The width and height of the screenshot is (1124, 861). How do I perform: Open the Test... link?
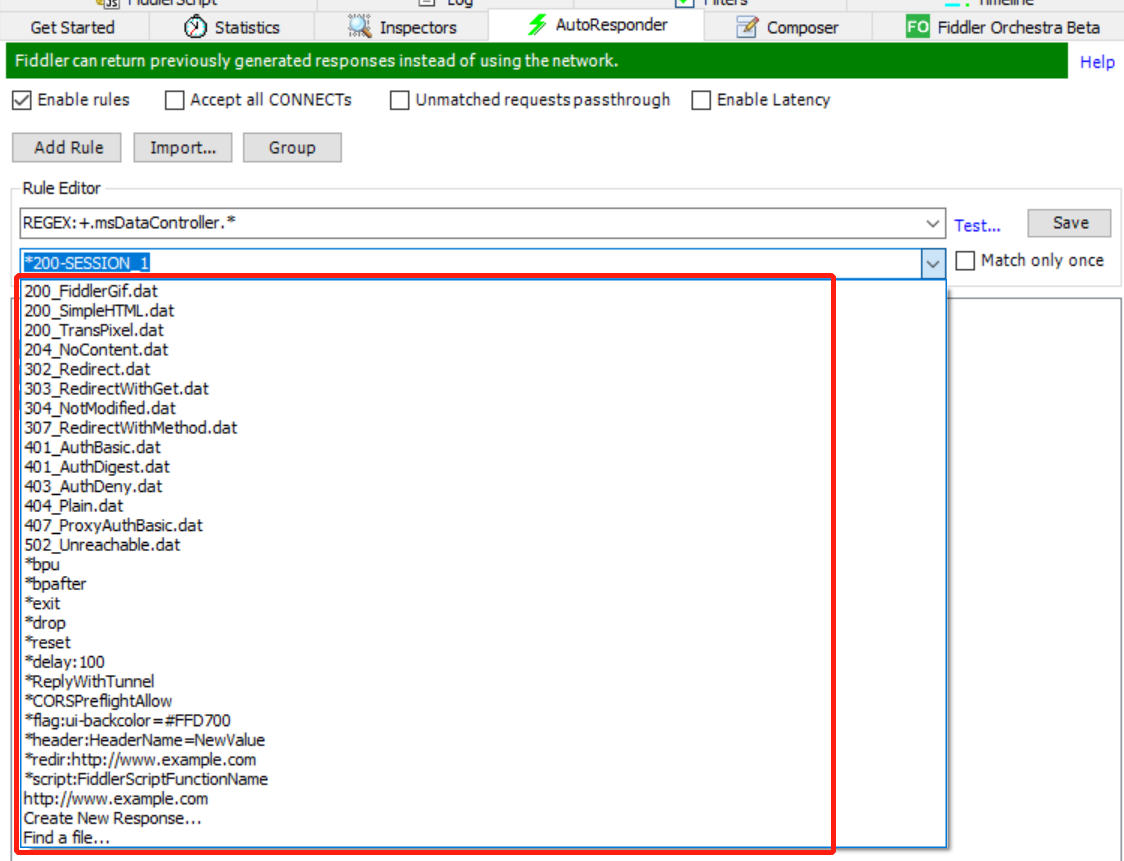coord(977,225)
